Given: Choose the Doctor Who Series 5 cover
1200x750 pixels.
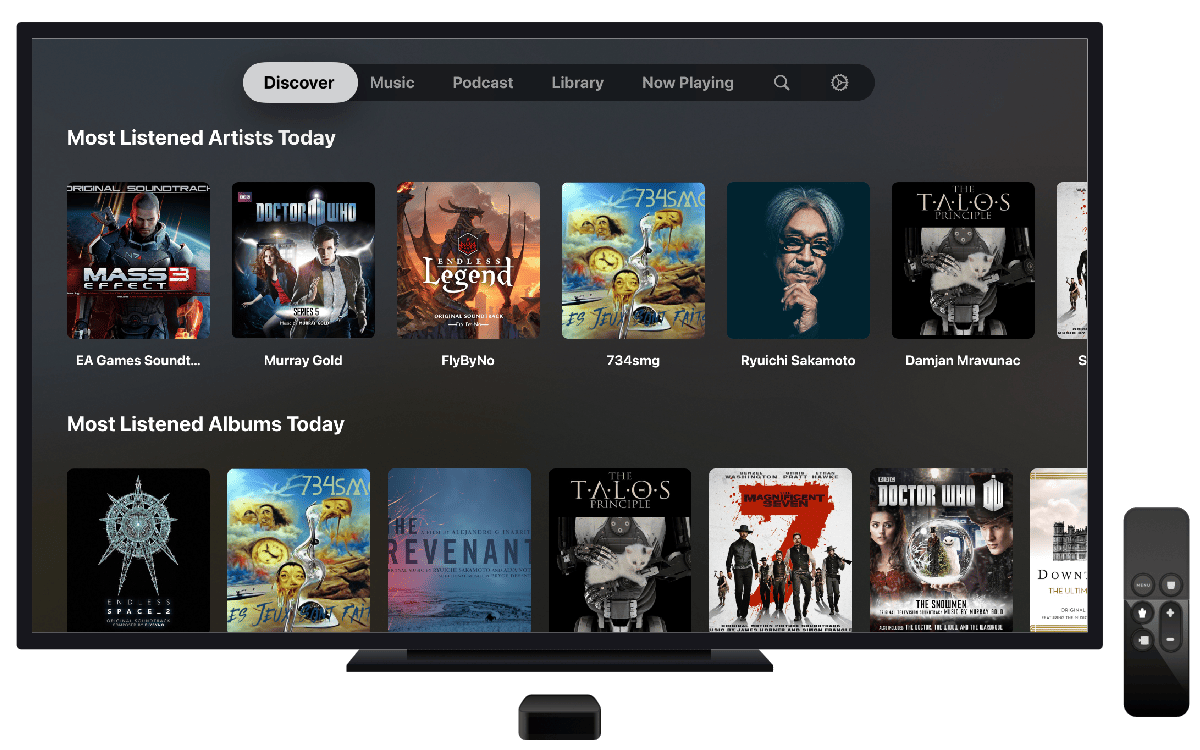Looking at the screenshot, I should coord(304,260).
